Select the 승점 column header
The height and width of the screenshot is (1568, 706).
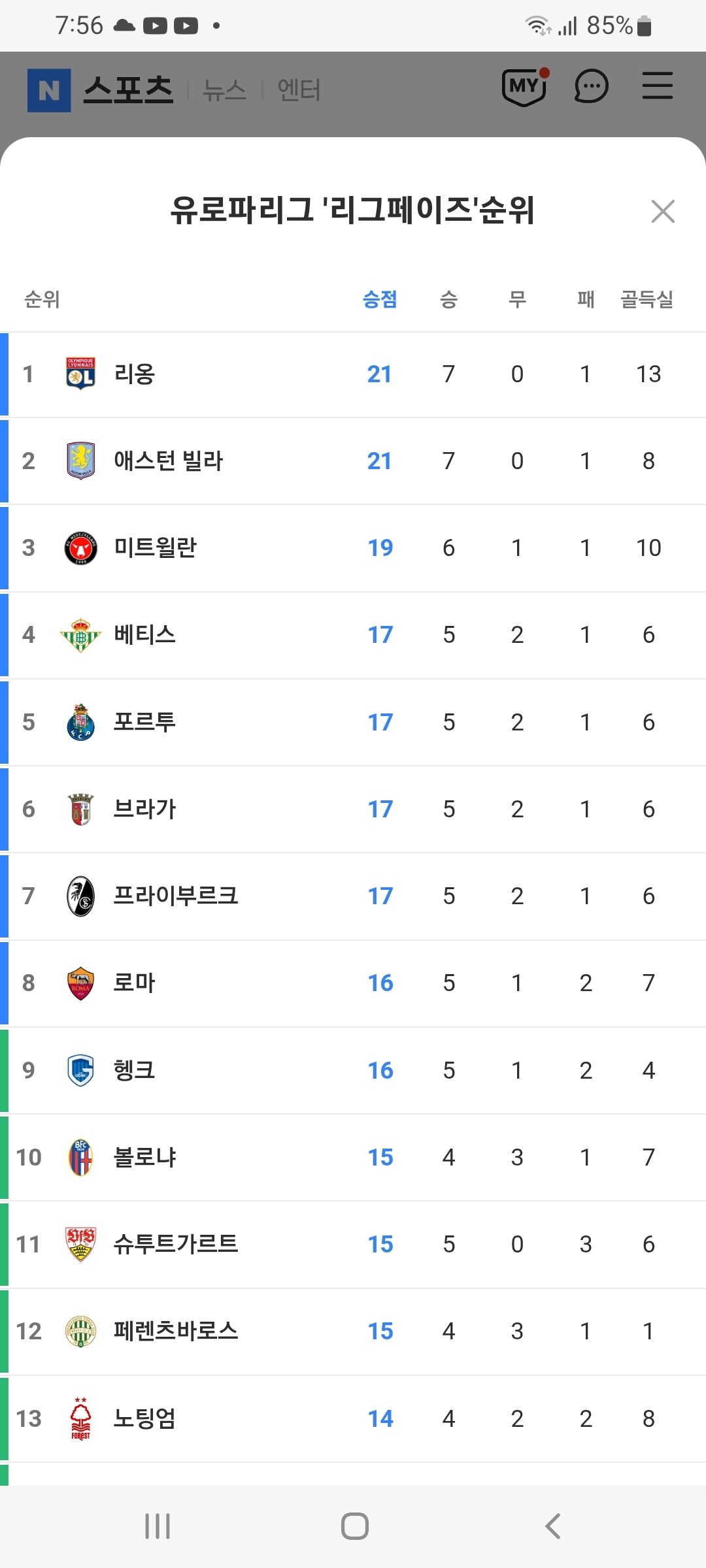(380, 299)
